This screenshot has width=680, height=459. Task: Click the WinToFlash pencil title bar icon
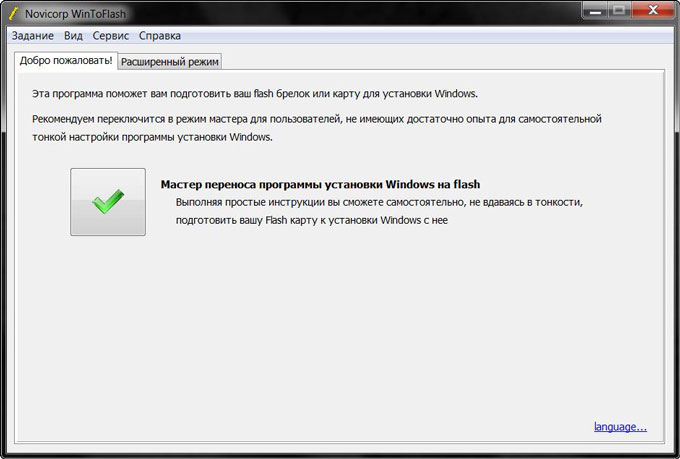tap(14, 14)
